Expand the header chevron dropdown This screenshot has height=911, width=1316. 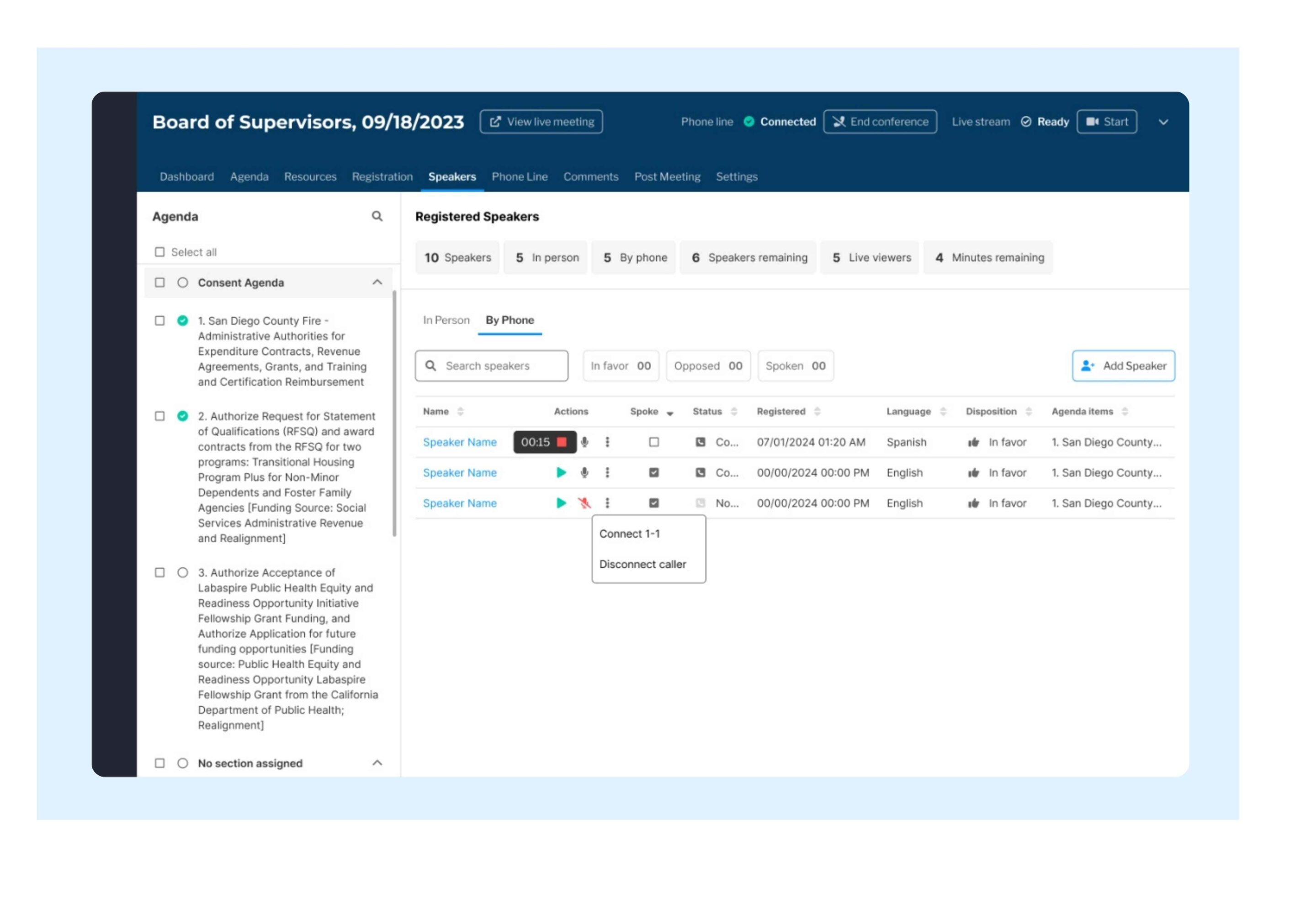pos(1163,122)
